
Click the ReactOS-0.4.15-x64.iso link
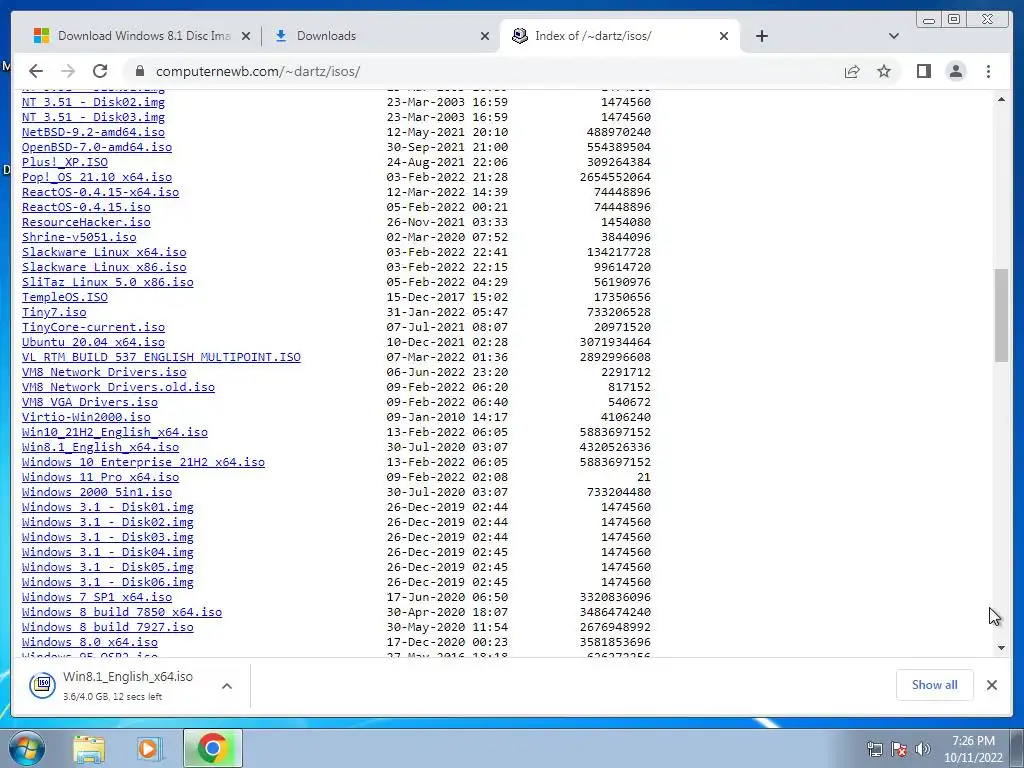pos(101,192)
